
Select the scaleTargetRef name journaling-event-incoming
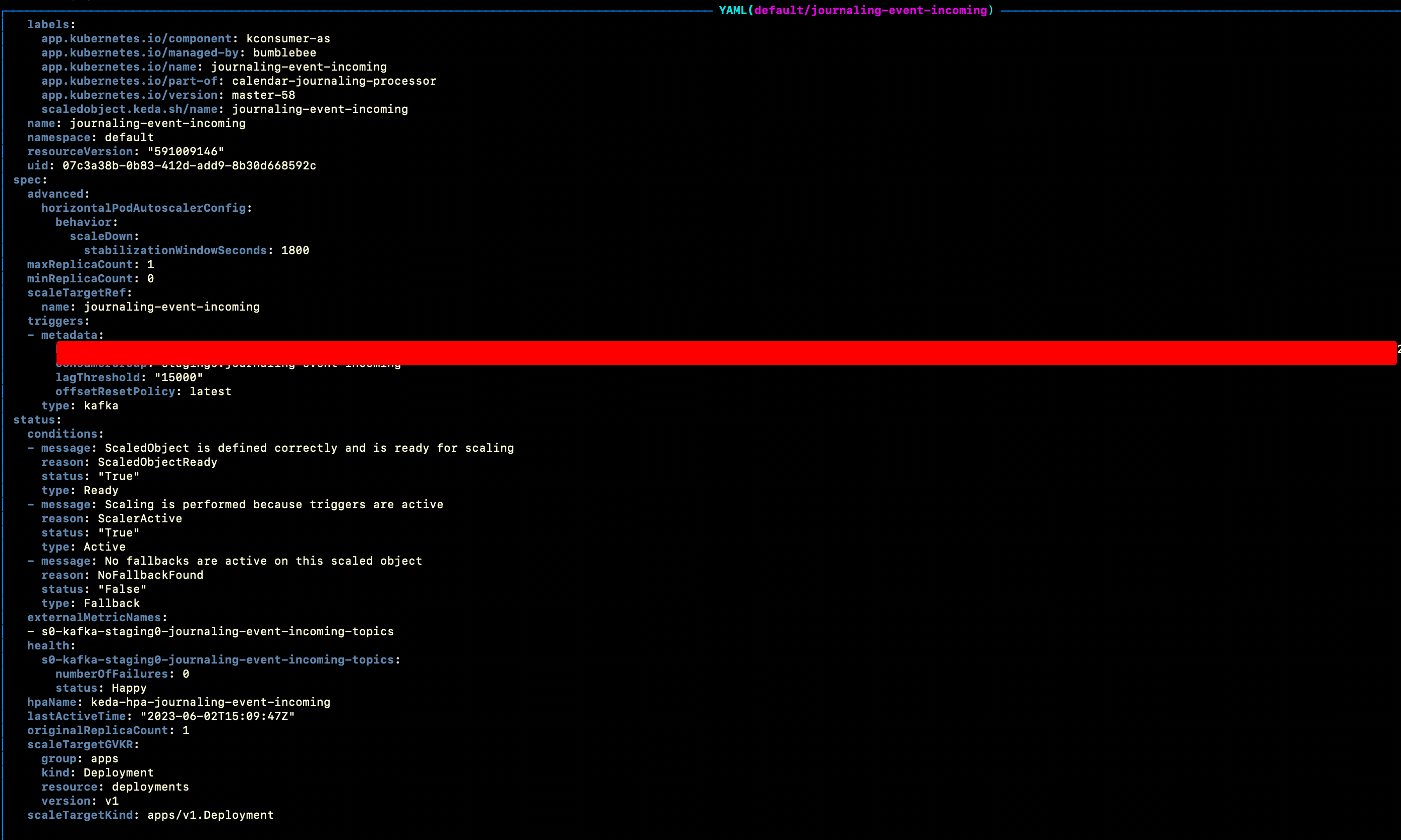point(171,306)
